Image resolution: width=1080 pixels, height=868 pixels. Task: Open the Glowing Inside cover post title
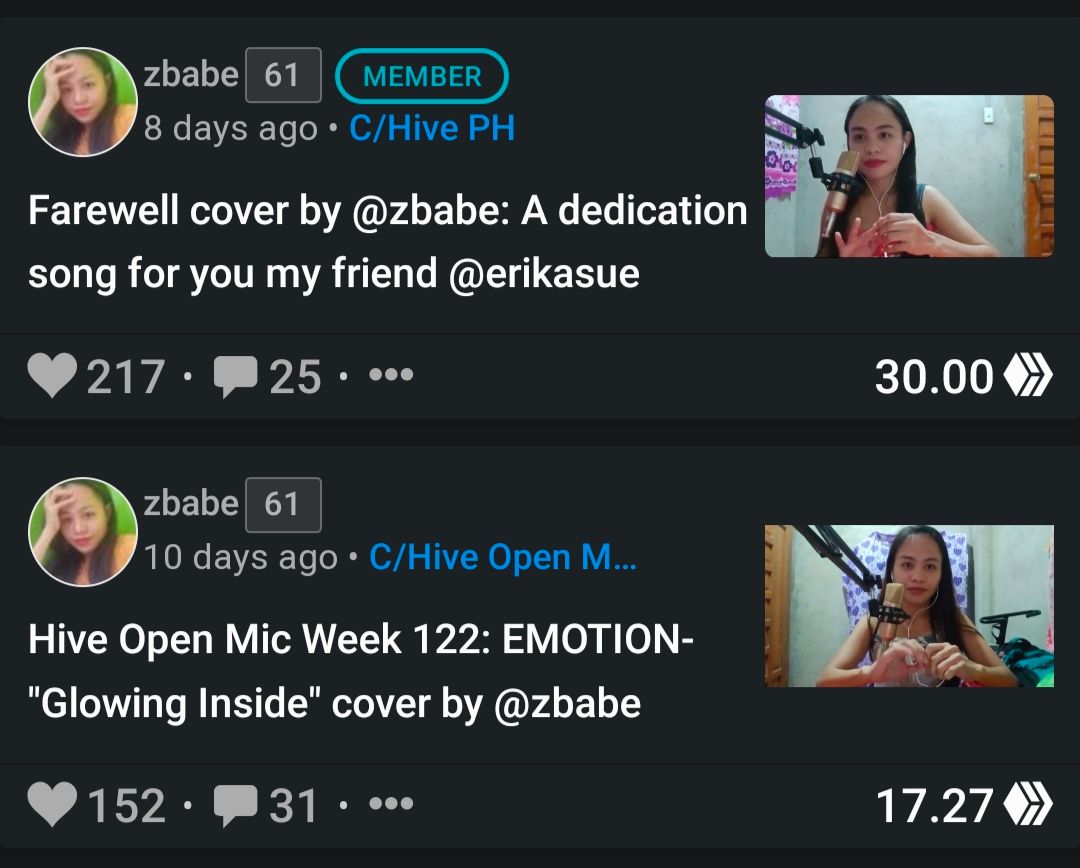coord(361,671)
